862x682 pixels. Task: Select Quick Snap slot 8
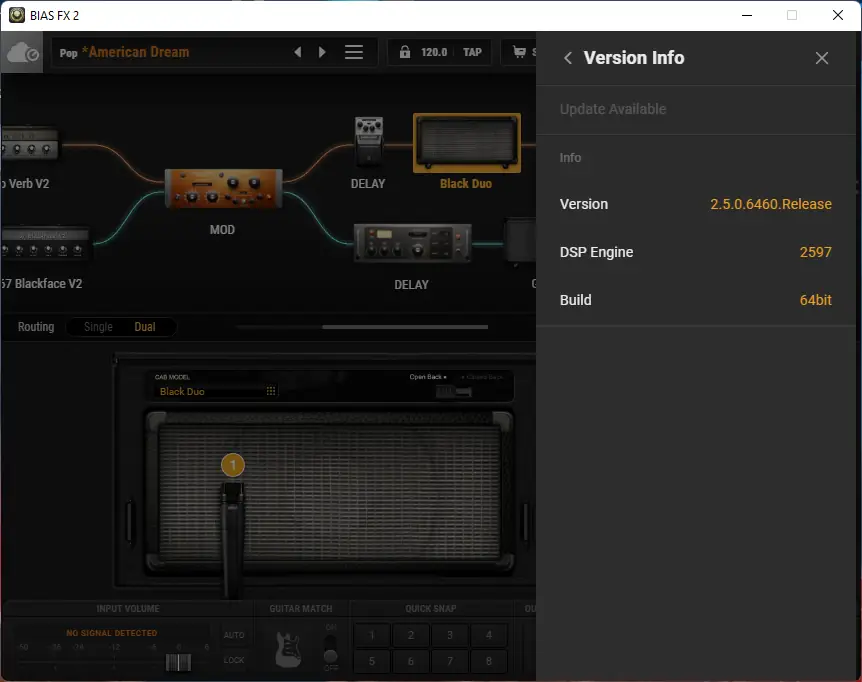tap(489, 661)
